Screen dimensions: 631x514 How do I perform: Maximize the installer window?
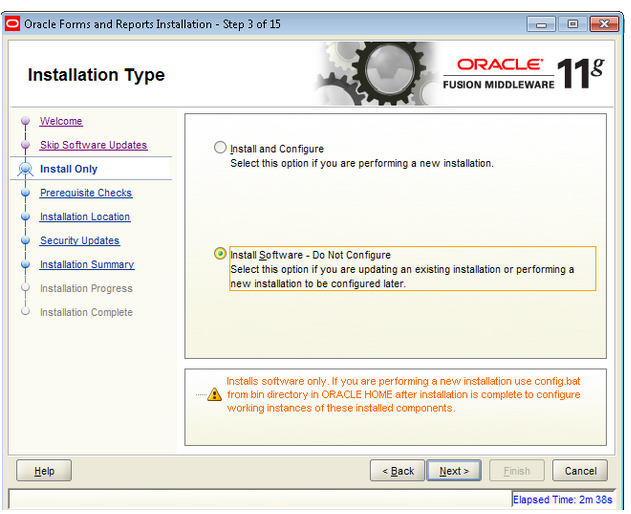[x=574, y=24]
